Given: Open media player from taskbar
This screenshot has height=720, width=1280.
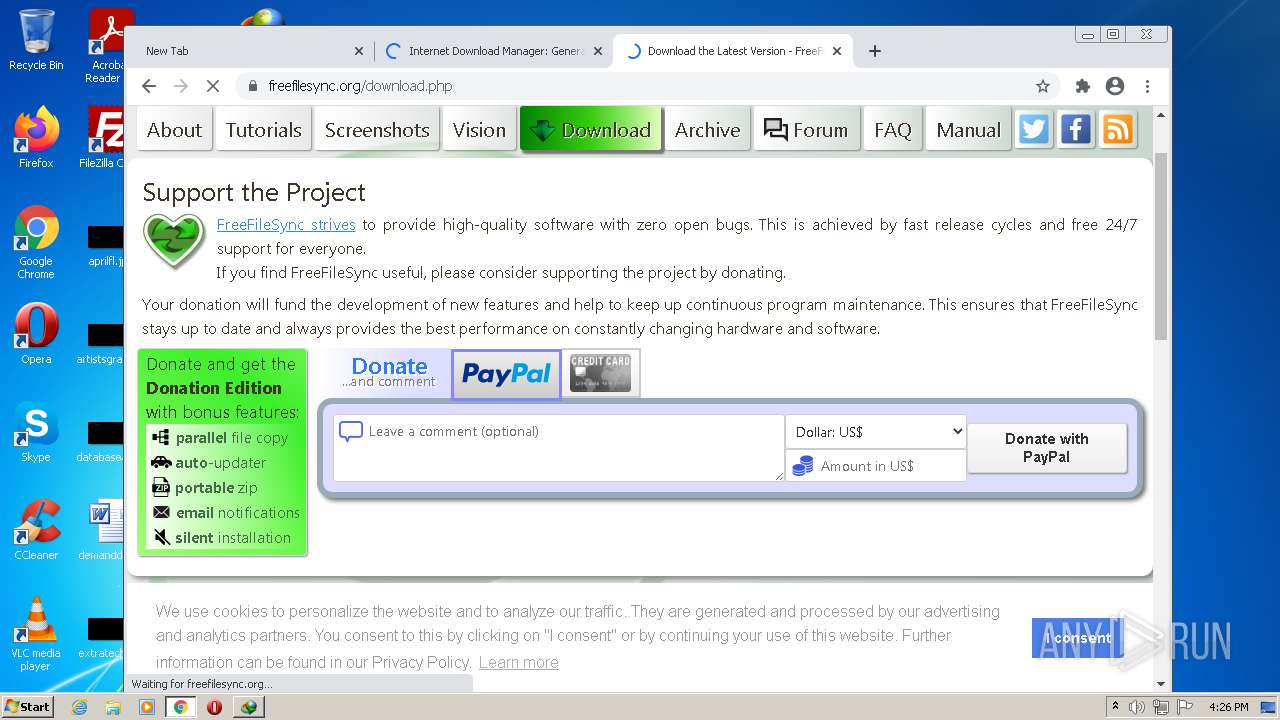Looking at the screenshot, I should 147,707.
